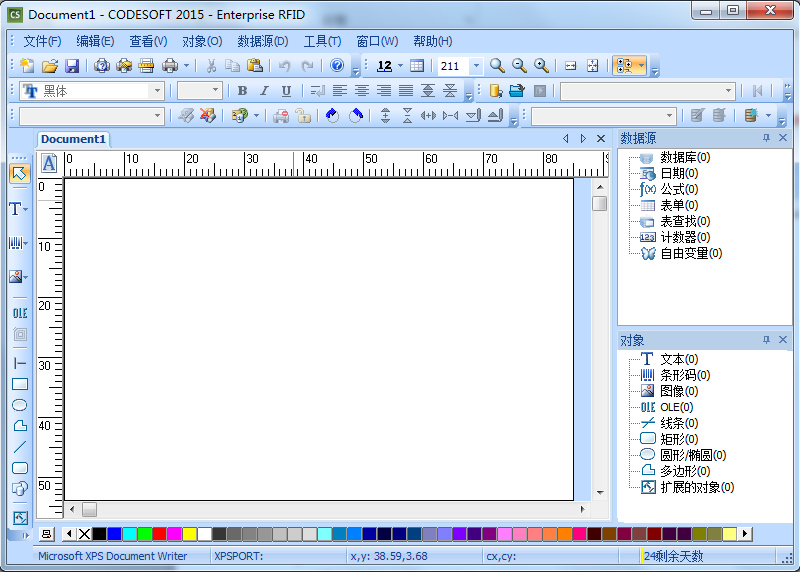Select 数据库(0) in data sources panel
The width and height of the screenshot is (800, 572).
[685, 157]
